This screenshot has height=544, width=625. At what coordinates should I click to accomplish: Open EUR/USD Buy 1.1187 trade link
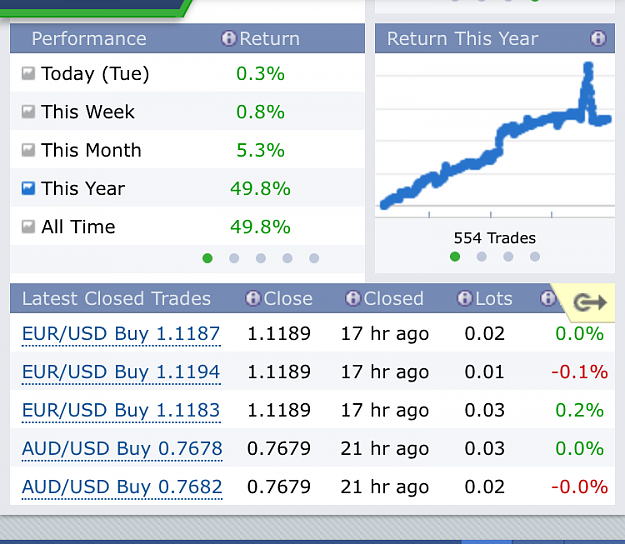121,334
